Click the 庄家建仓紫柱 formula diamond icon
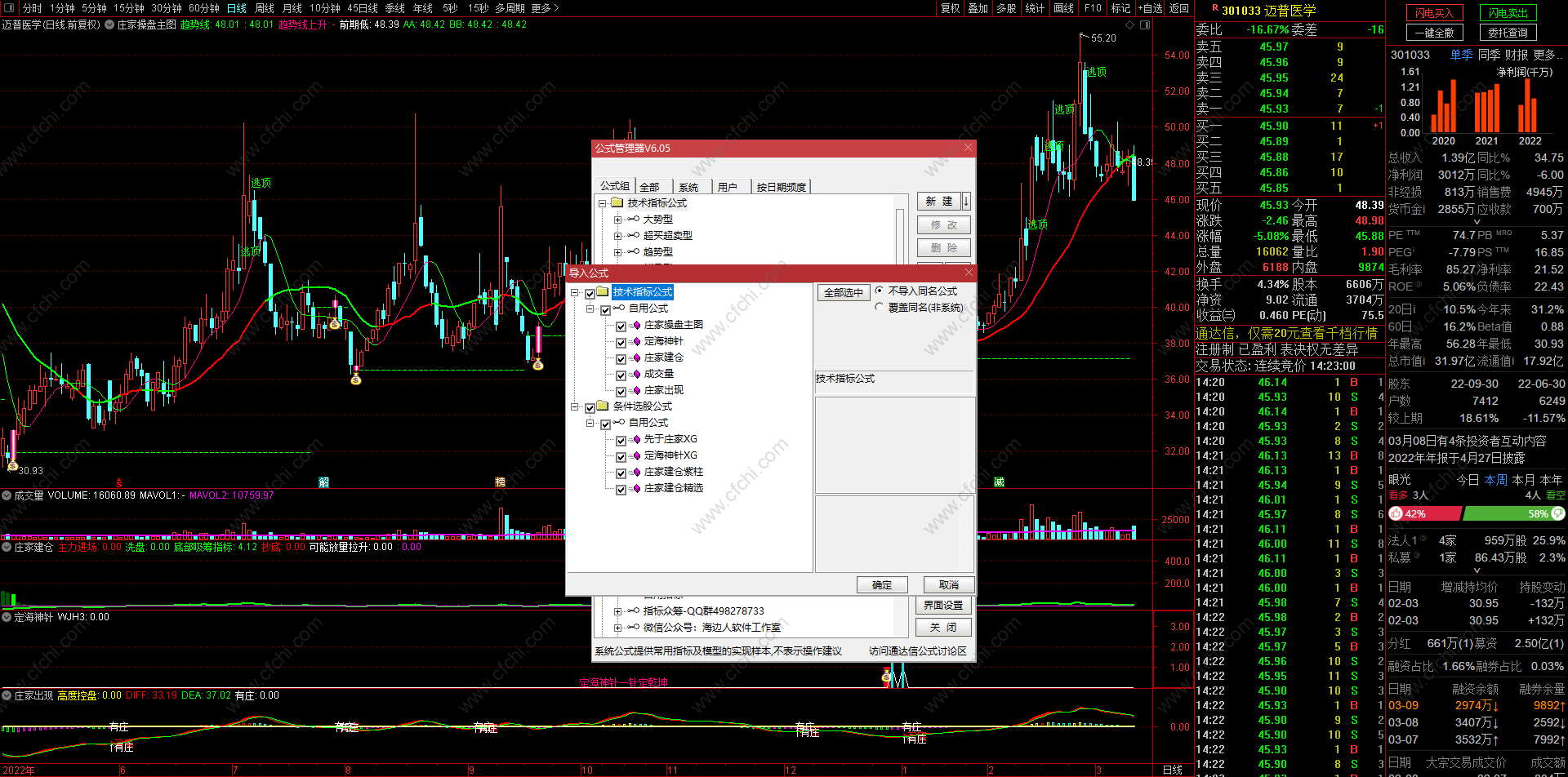 [637, 472]
